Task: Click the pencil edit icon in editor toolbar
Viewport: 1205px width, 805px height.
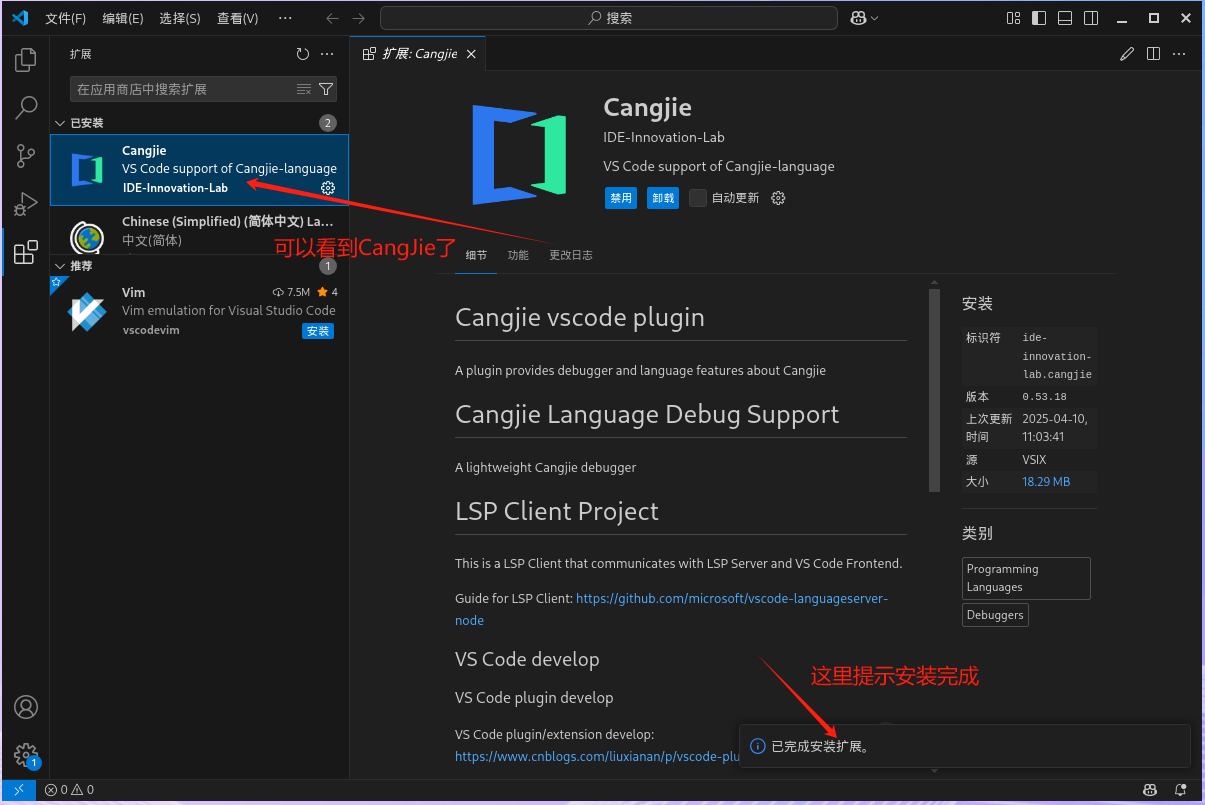Action: tap(1127, 54)
